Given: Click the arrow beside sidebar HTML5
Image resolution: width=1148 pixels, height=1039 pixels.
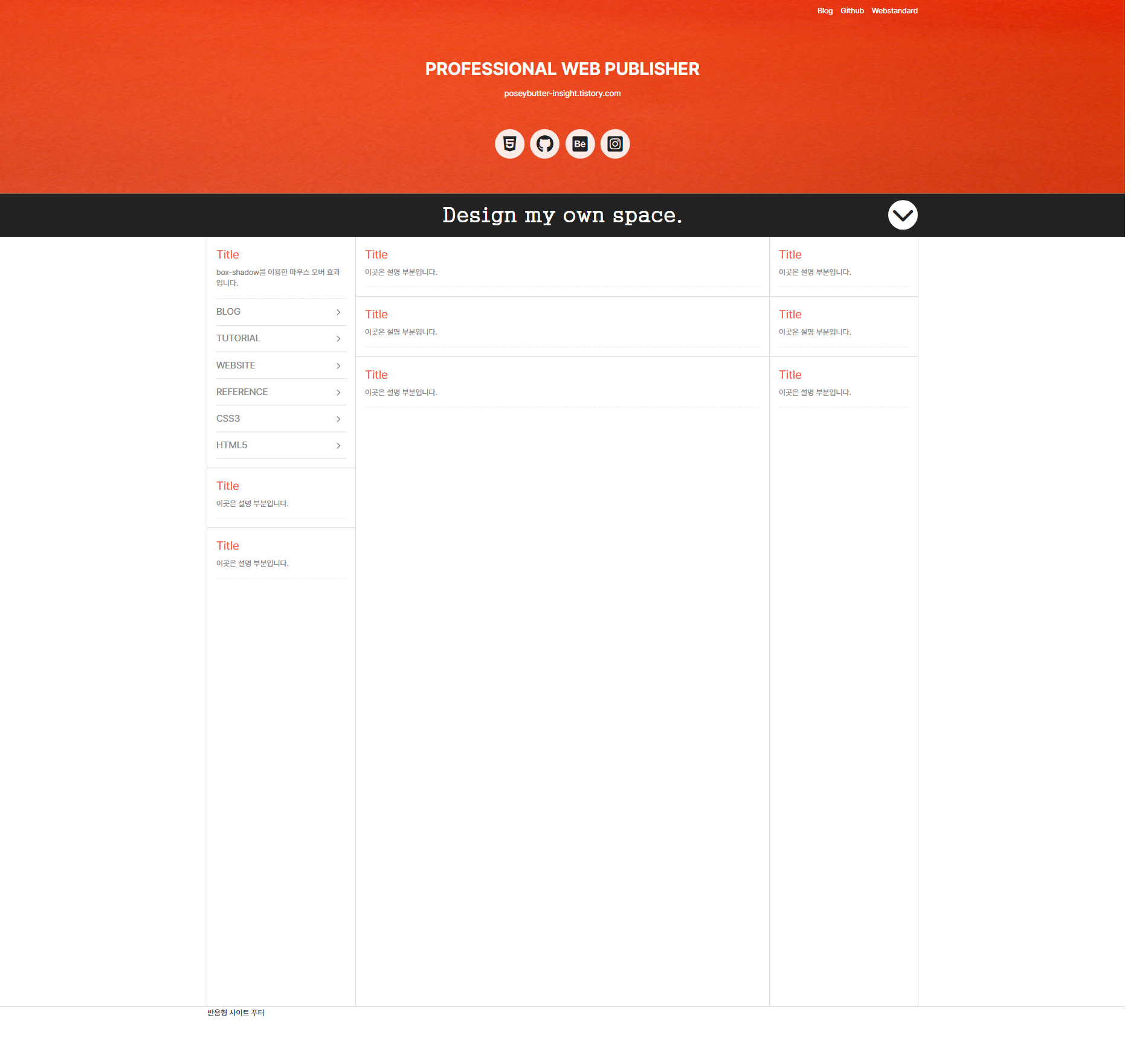Looking at the screenshot, I should (338, 446).
